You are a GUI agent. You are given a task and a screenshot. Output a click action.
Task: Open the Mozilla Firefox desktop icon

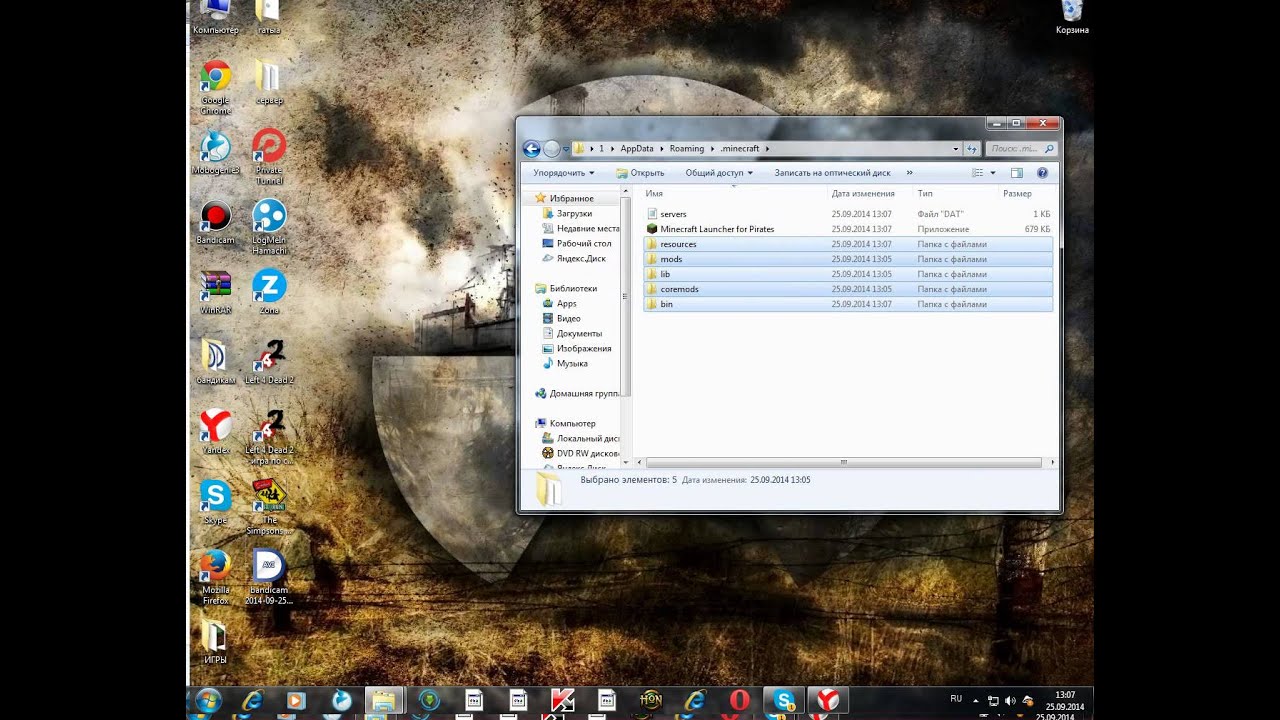[x=216, y=577]
